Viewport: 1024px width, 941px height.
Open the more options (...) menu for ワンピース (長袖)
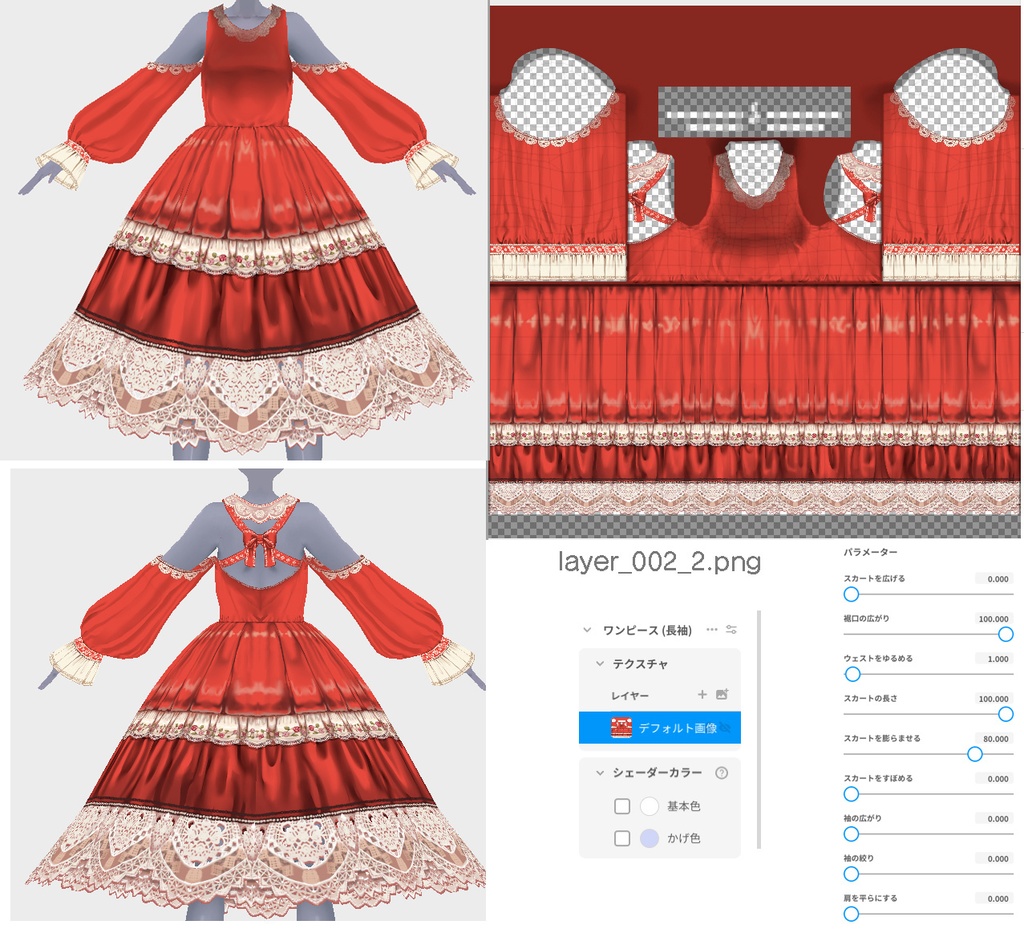click(x=711, y=629)
